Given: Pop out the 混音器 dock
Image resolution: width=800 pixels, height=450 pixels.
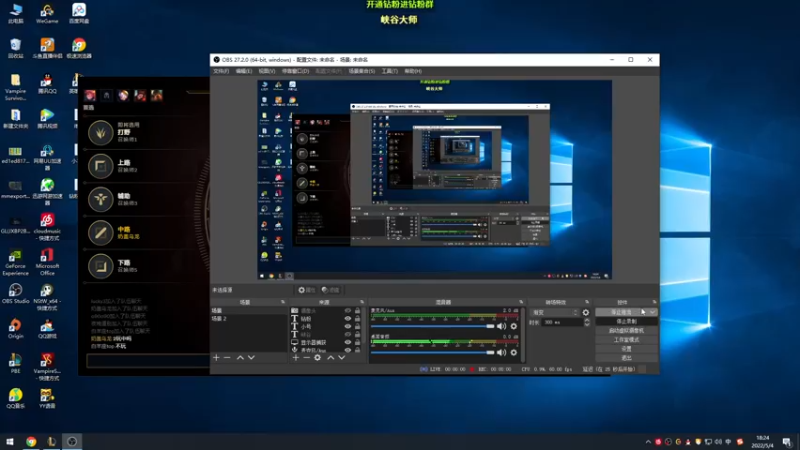Looking at the screenshot, I should tap(521, 302).
